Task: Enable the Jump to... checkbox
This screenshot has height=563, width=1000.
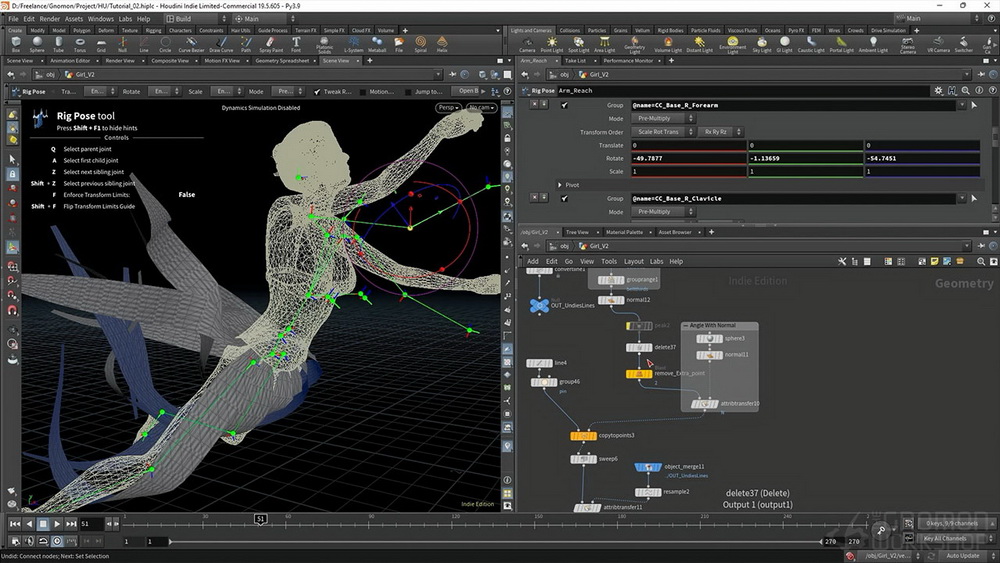Action: tap(408, 92)
